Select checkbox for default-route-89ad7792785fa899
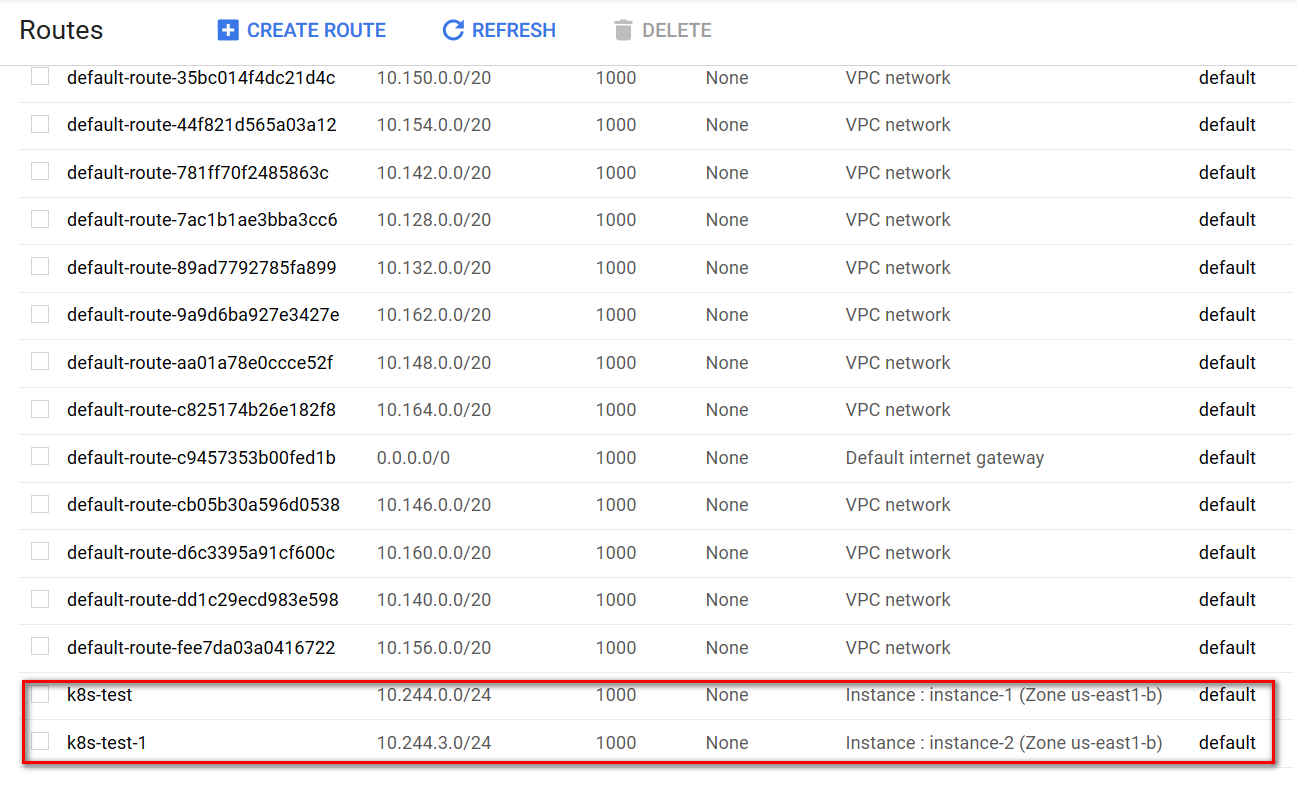 pos(40,266)
